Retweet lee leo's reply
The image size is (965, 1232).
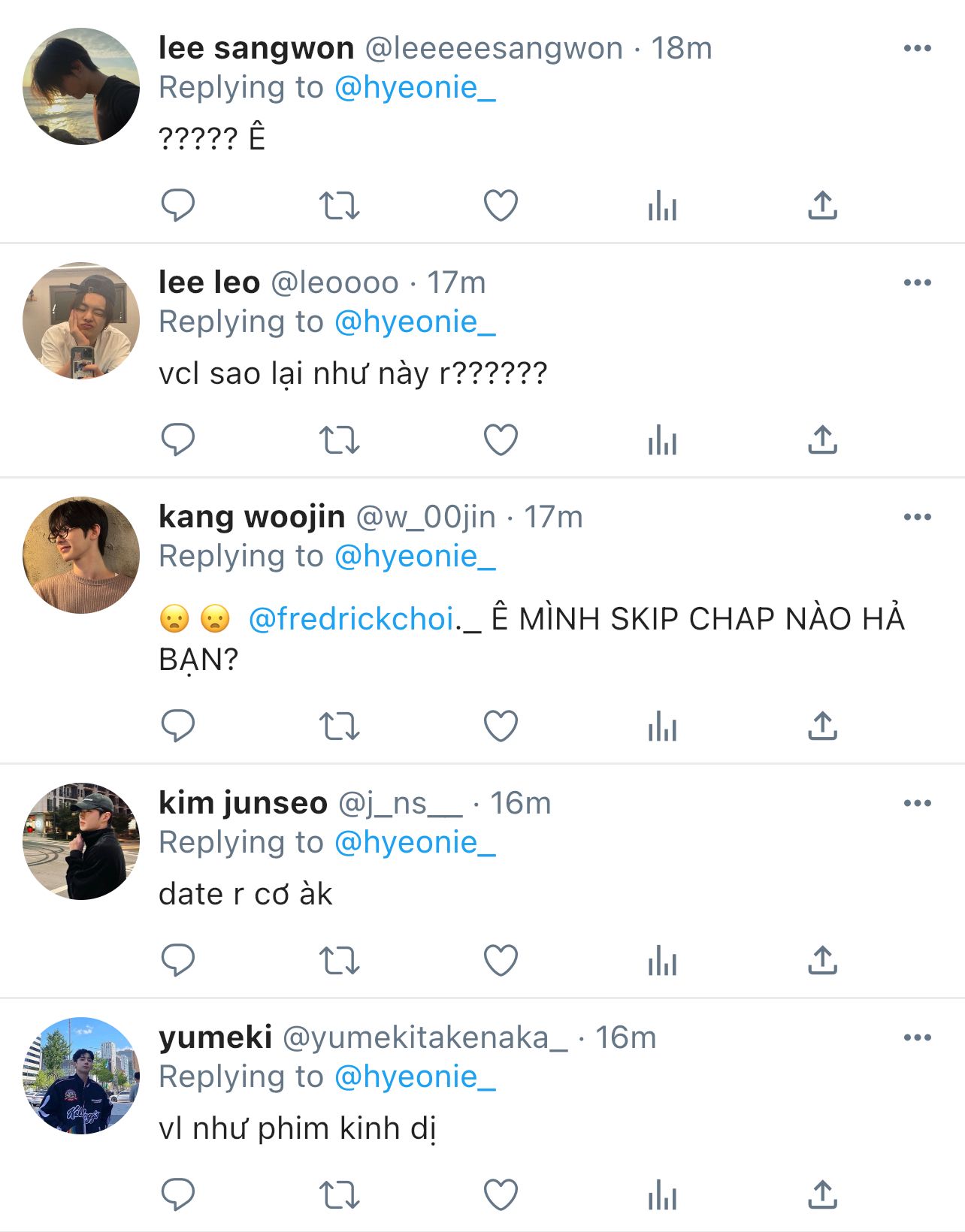tap(339, 440)
